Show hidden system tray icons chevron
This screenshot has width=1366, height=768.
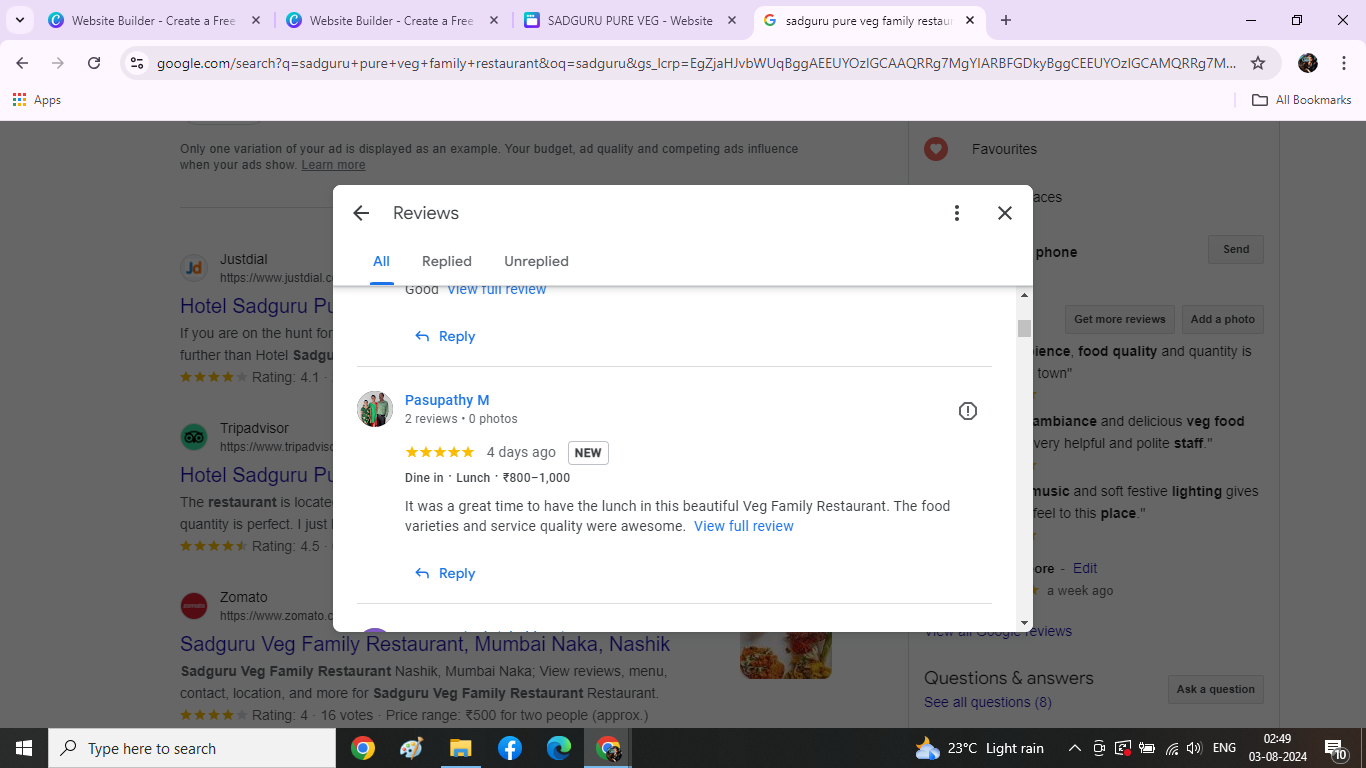click(x=1075, y=748)
